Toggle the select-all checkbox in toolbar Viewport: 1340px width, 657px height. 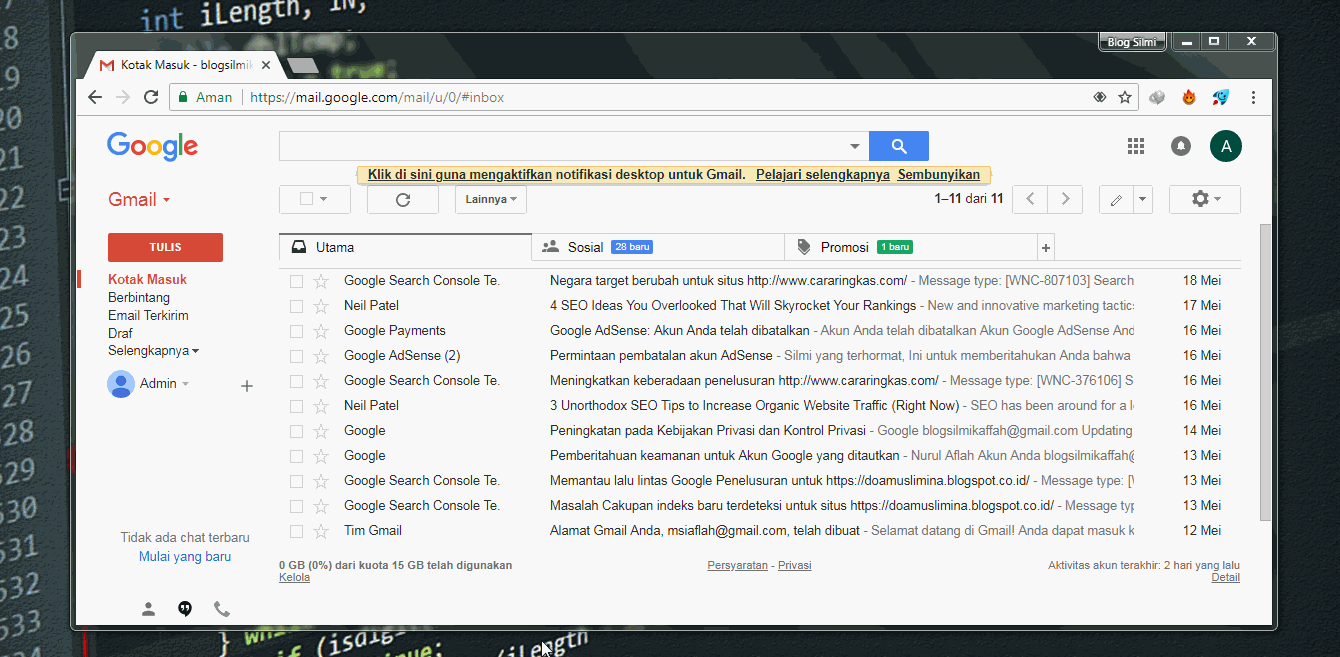tap(307, 199)
